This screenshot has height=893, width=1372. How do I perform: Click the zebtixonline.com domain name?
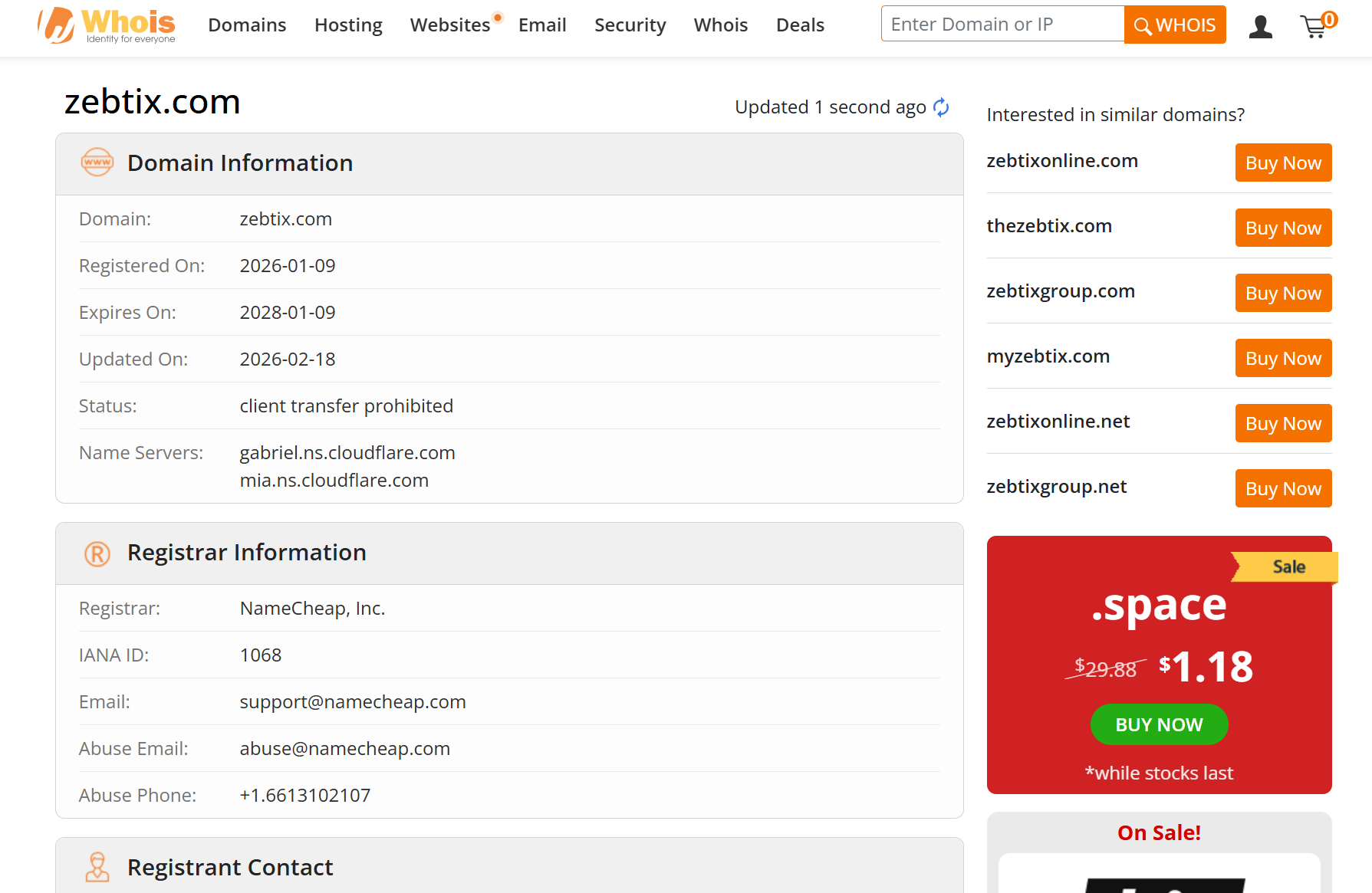(x=1062, y=161)
